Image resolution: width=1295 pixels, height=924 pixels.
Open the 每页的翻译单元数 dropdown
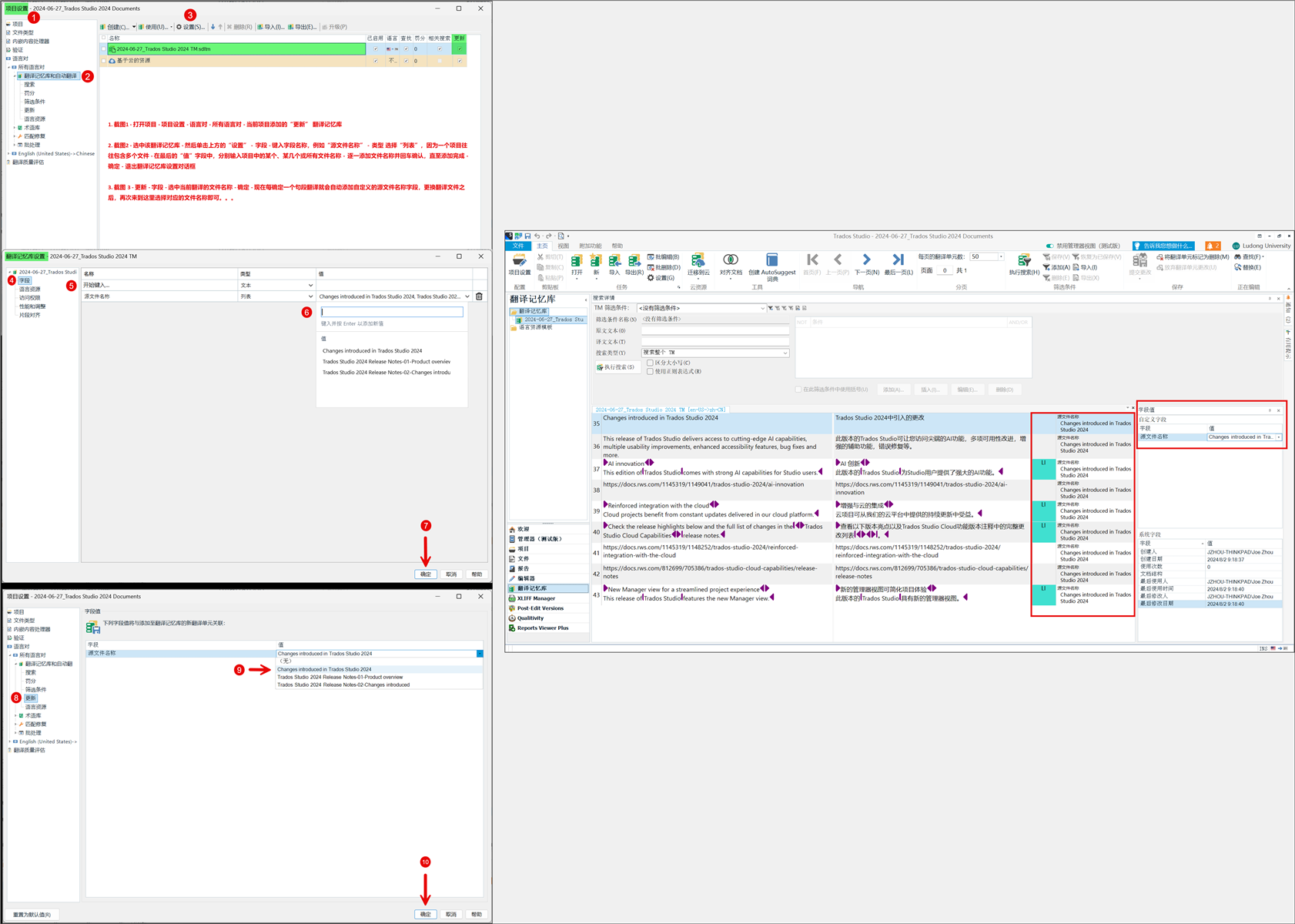click(x=1001, y=256)
